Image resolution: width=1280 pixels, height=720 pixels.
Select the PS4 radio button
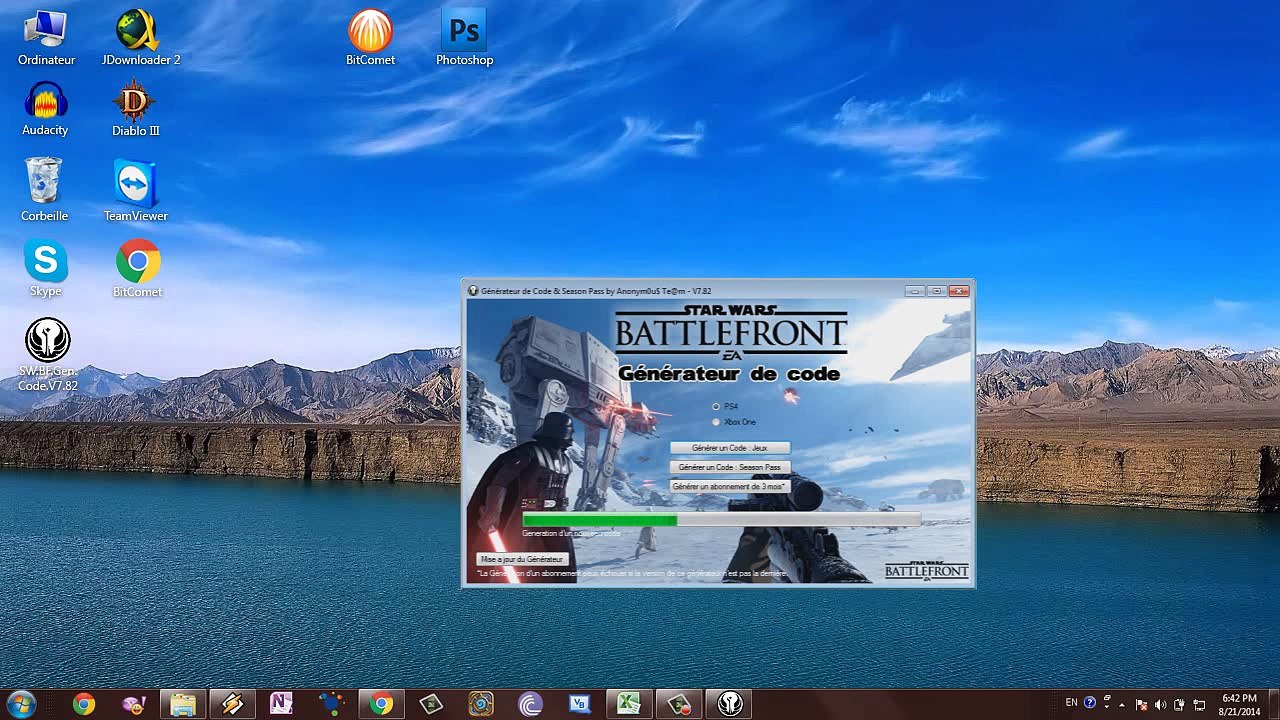(x=716, y=406)
